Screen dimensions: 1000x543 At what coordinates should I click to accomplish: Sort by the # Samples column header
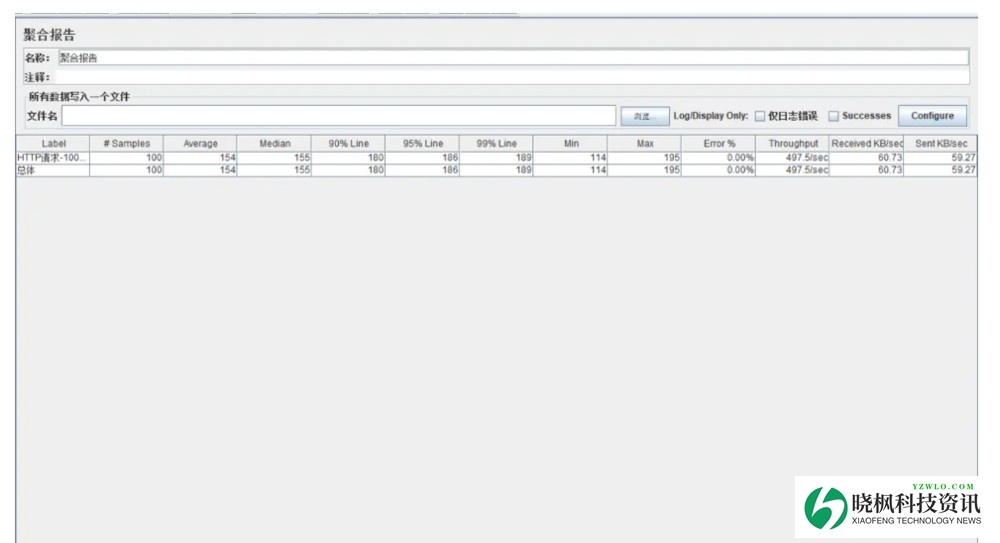point(126,144)
